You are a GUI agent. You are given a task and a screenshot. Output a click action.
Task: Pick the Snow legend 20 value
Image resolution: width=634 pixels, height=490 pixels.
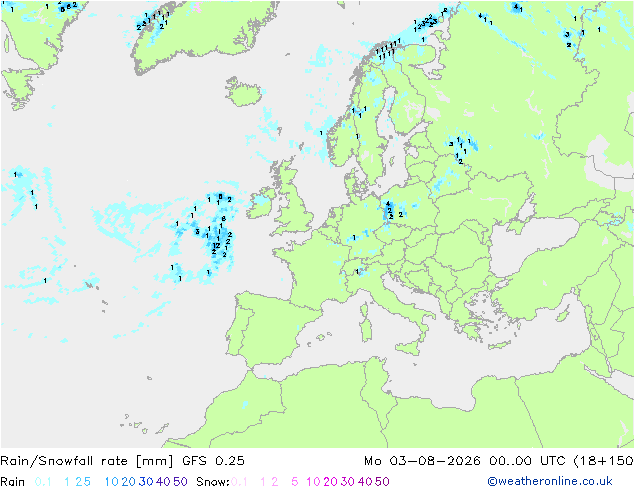(330, 482)
